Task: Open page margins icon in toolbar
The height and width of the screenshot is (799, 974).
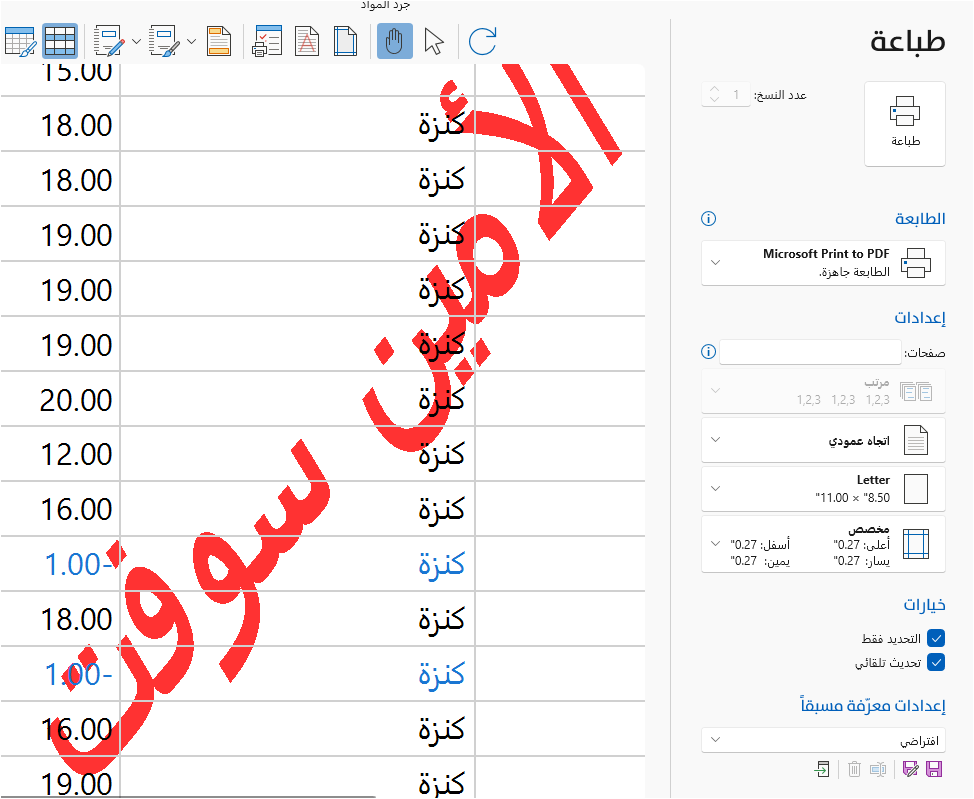Action: pos(345,41)
